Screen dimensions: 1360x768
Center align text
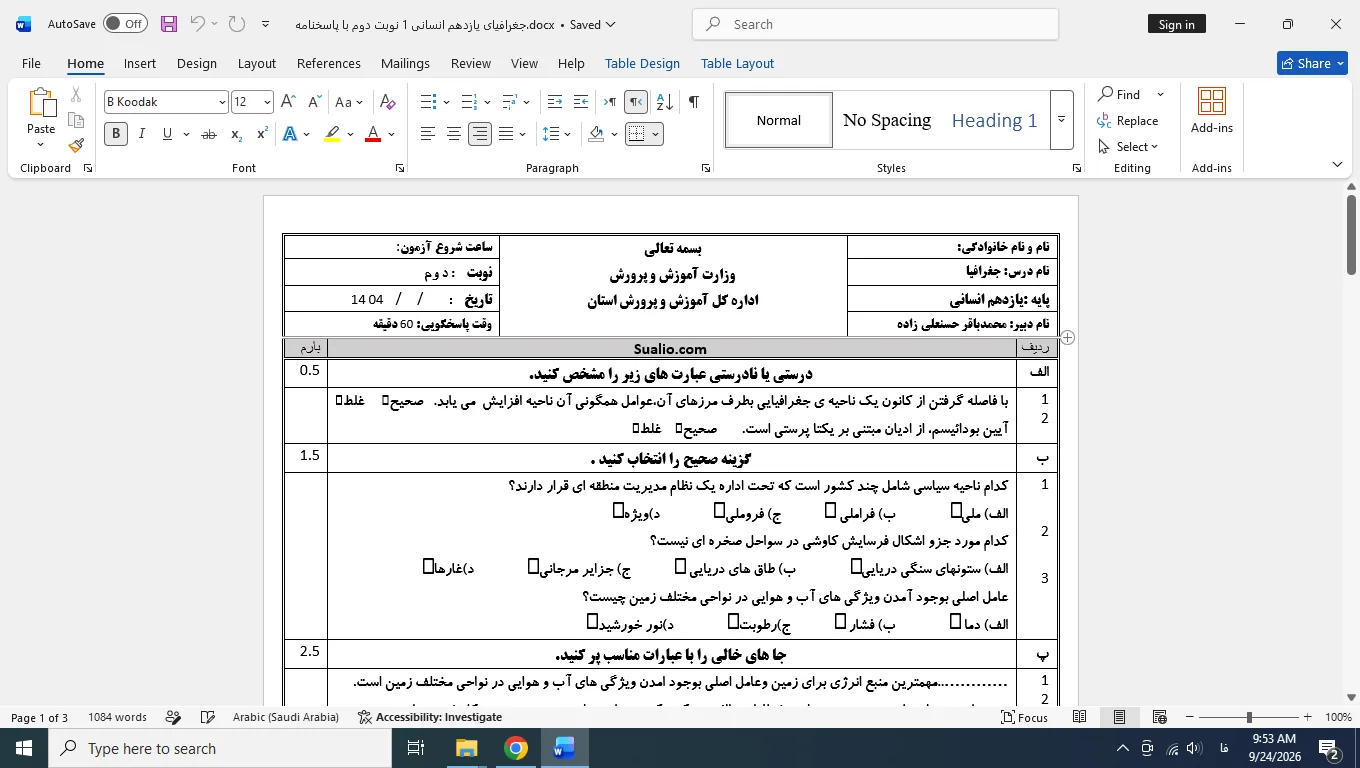click(454, 134)
